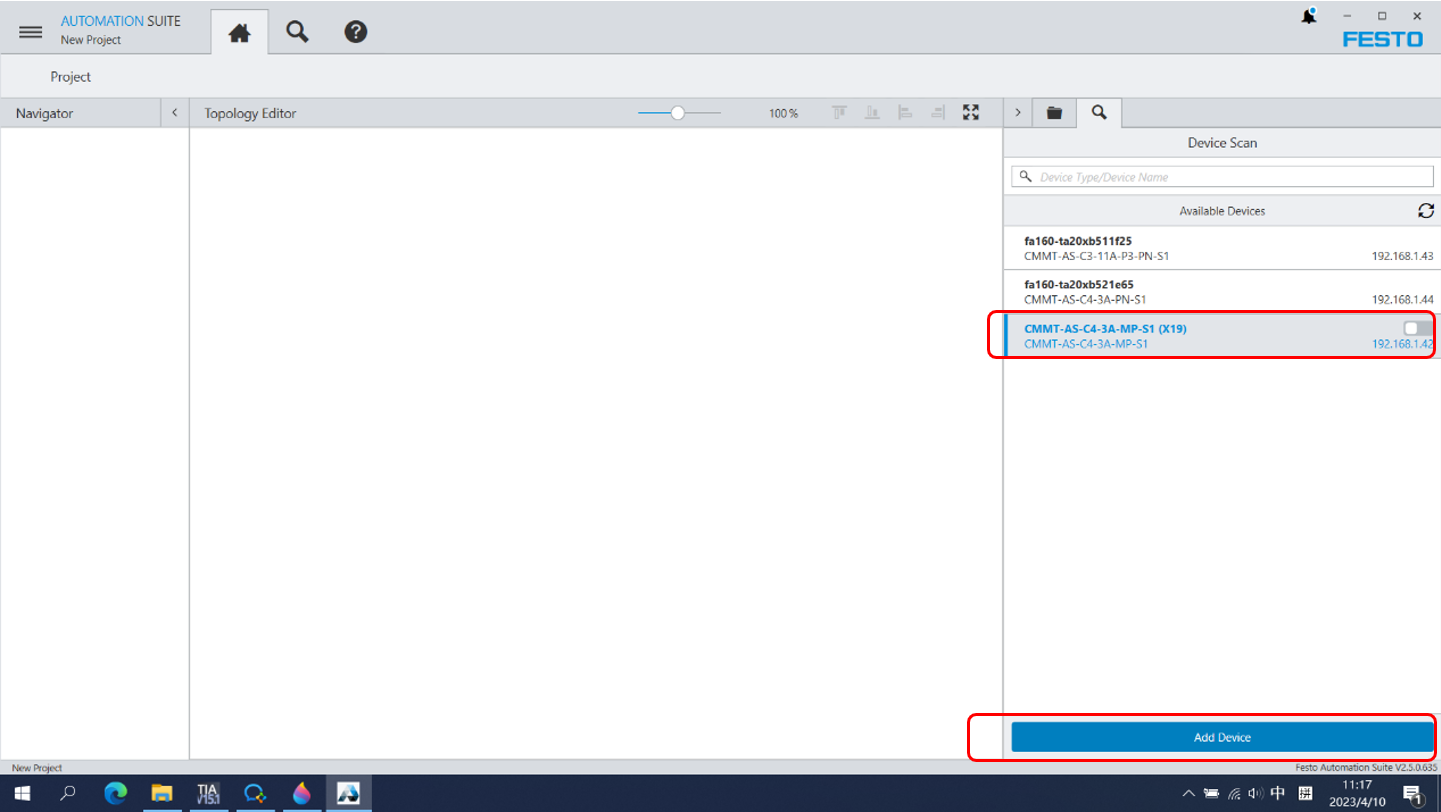Collapse the Navigator panel
Image resolution: width=1441 pixels, height=812 pixels.
coord(175,113)
